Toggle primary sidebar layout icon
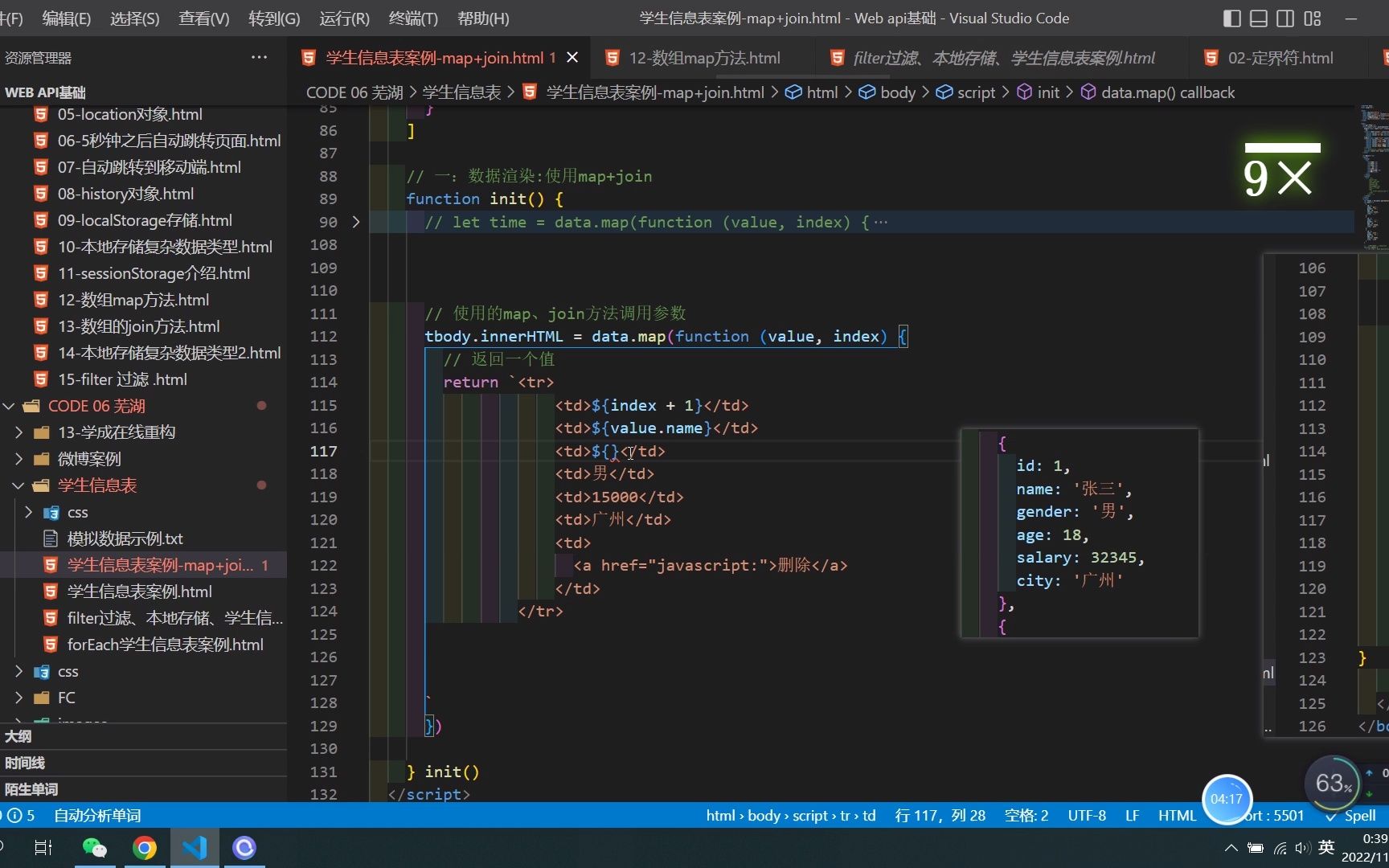 pos(1231,18)
